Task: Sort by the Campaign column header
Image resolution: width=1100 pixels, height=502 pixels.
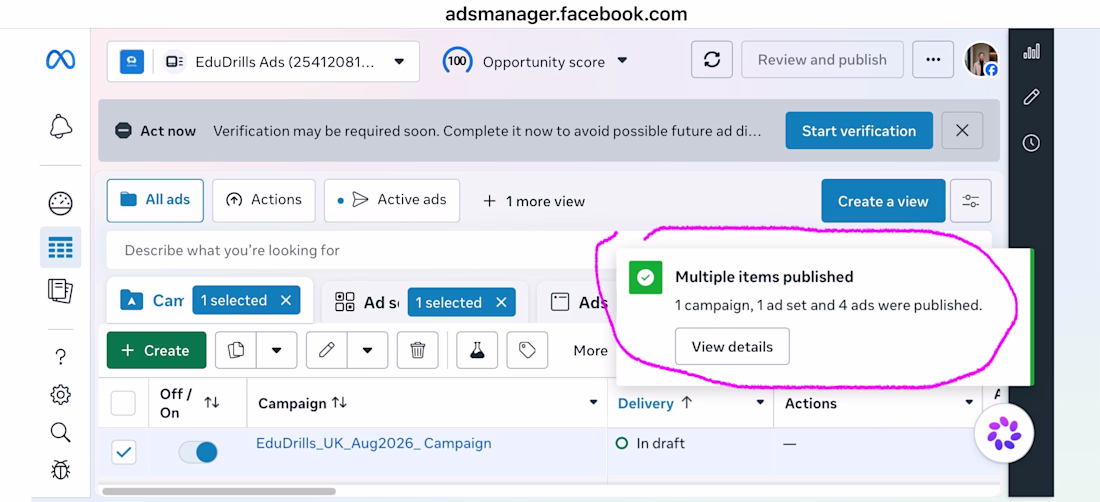Action: pos(302,403)
